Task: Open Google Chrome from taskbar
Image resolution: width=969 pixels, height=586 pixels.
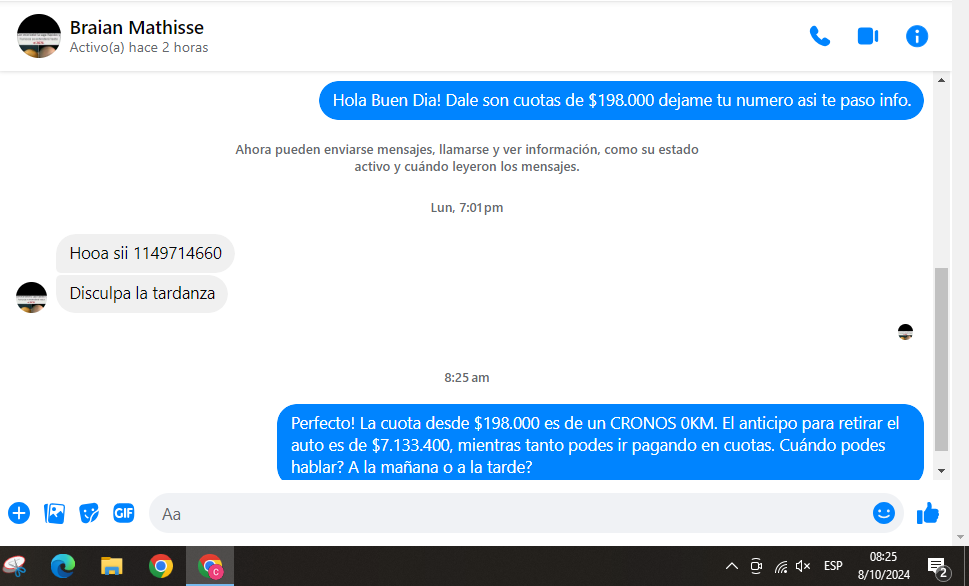Action: click(161, 566)
